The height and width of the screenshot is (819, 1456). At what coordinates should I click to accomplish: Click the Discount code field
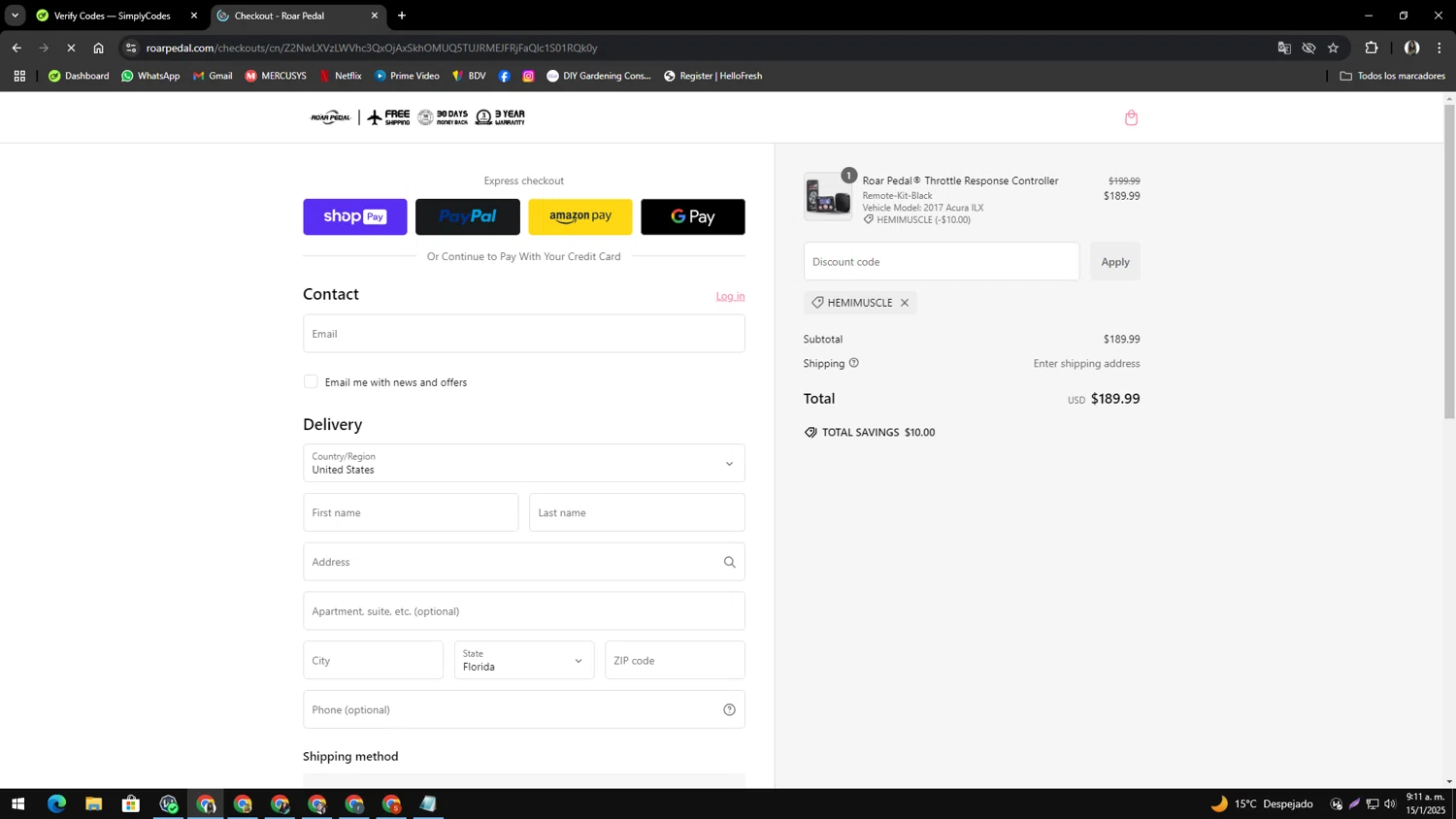point(942,261)
